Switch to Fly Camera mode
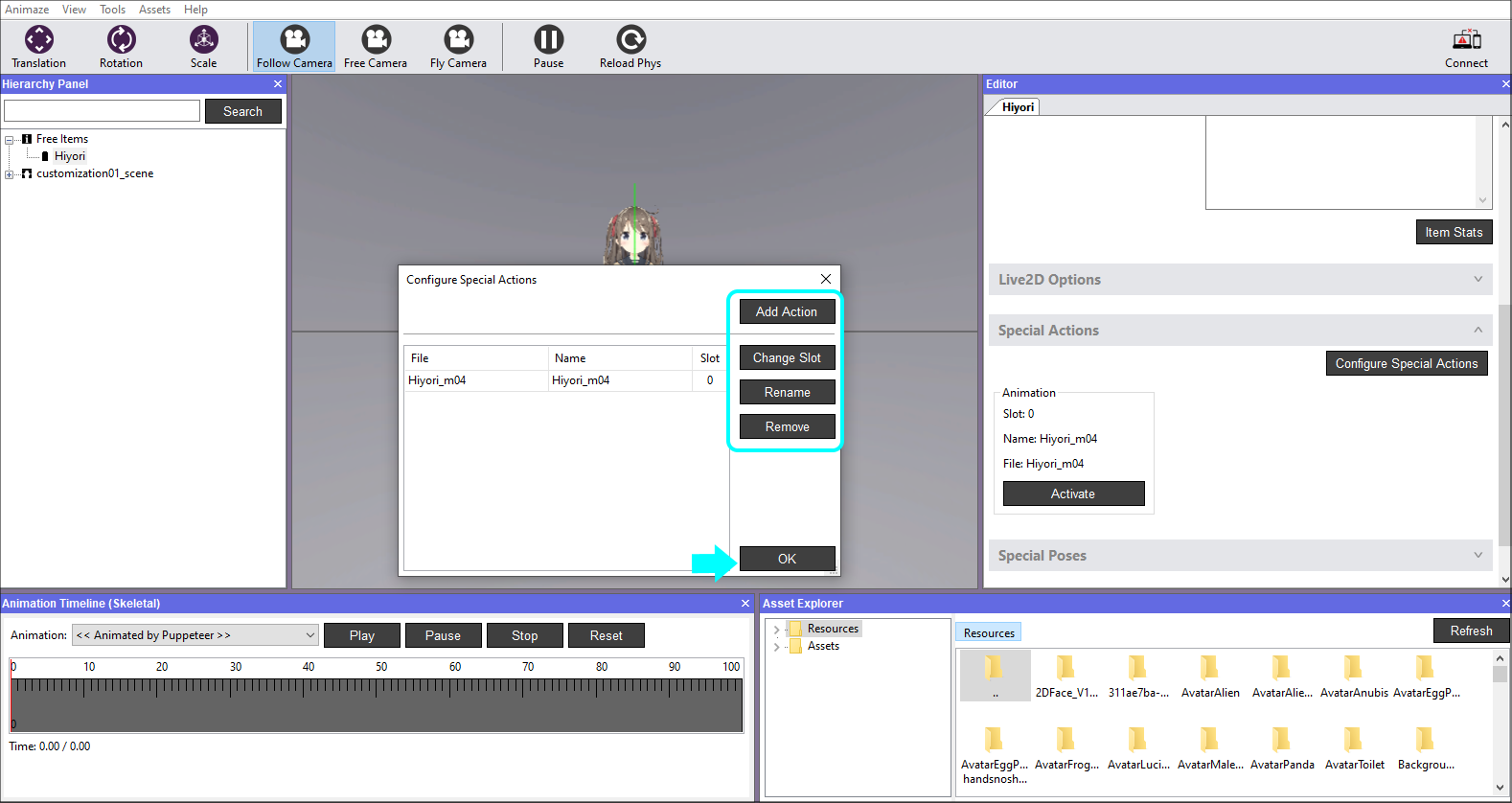 click(458, 46)
